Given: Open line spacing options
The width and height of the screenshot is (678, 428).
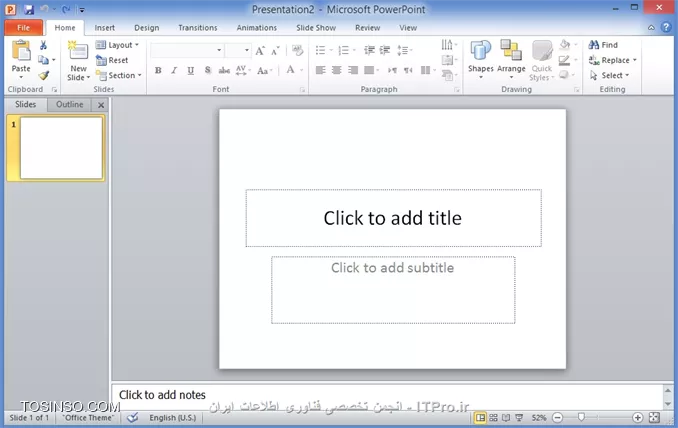Looking at the screenshot, I should click(x=404, y=50).
